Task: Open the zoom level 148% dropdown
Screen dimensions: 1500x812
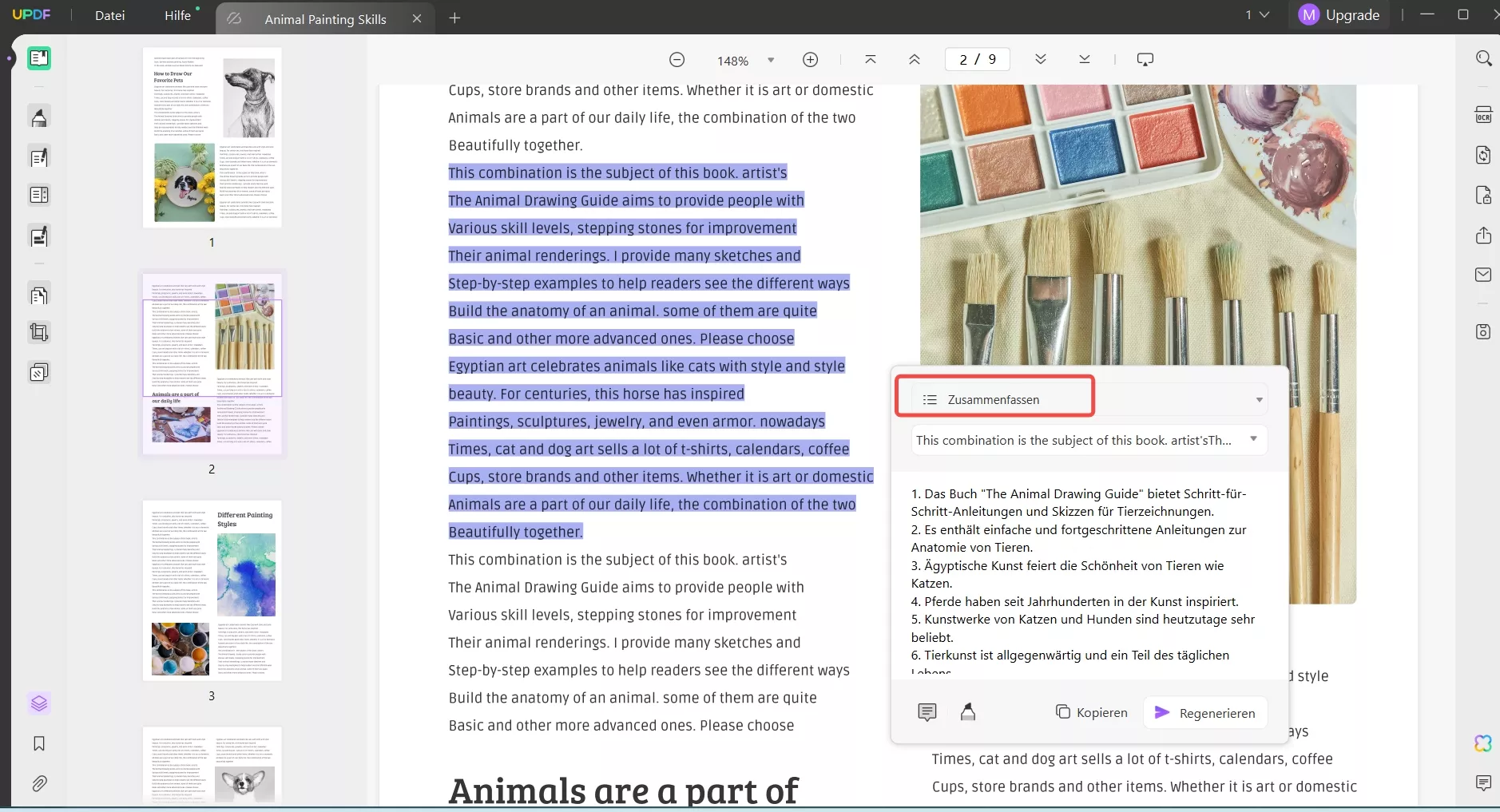Action: click(771, 60)
